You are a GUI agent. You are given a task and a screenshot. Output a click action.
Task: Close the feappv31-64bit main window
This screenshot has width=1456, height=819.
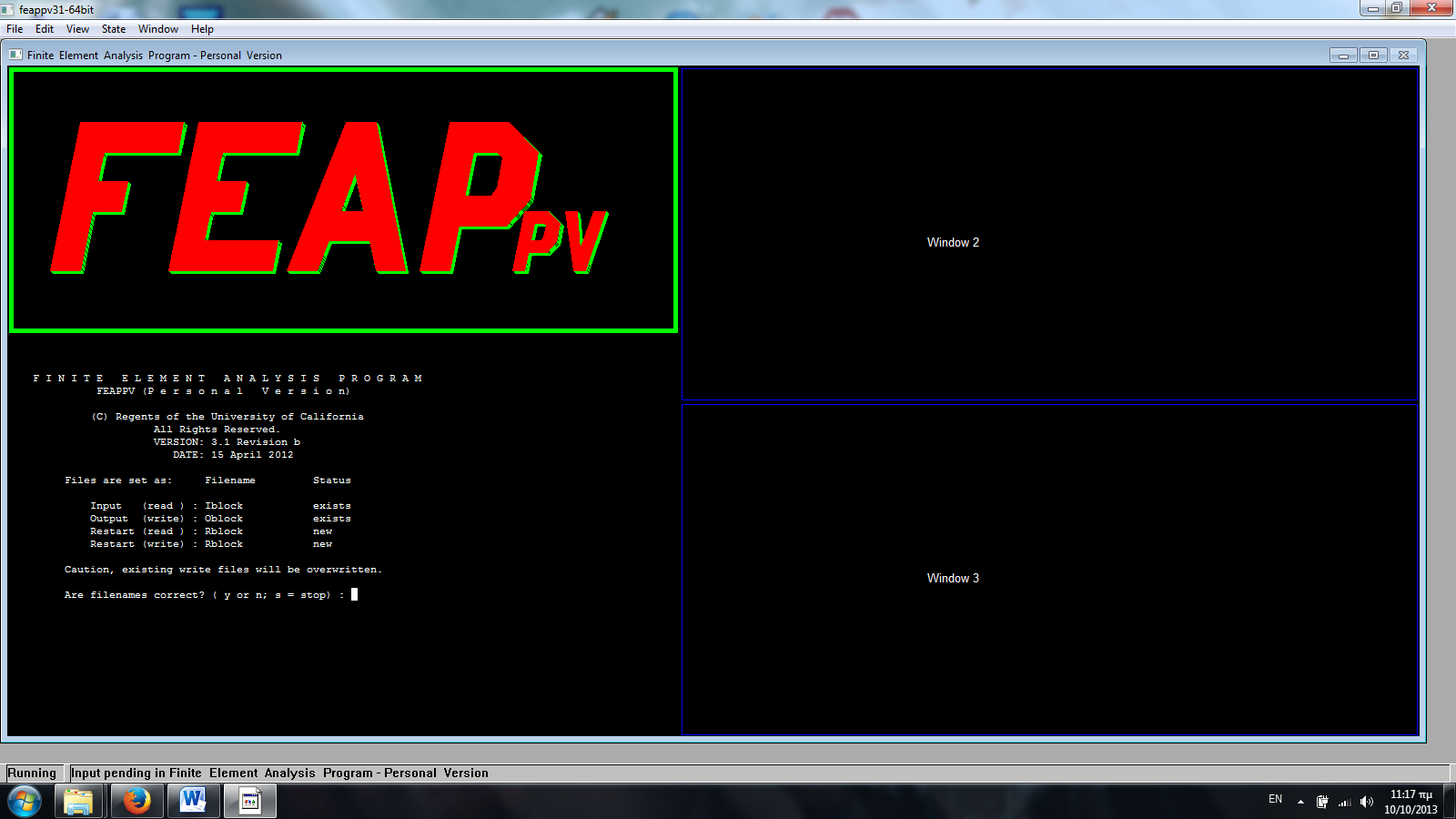click(x=1431, y=8)
